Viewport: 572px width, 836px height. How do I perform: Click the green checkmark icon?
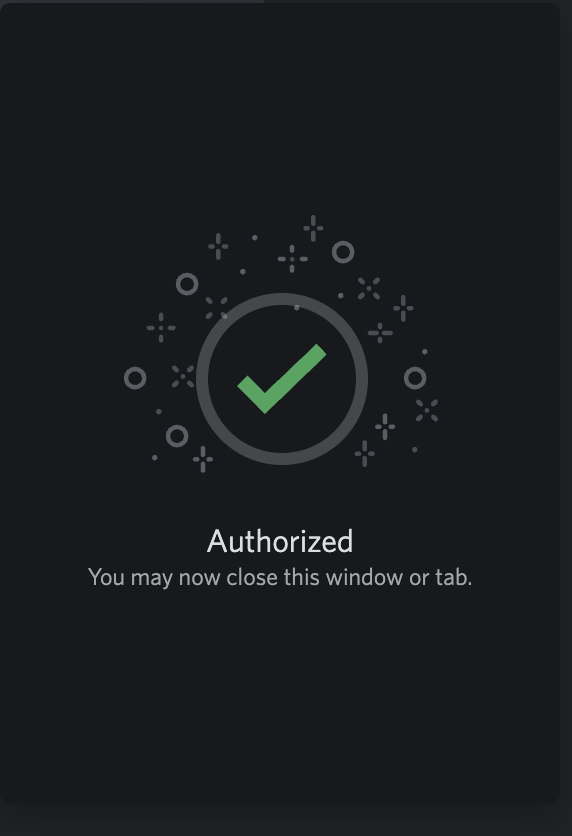[281, 379]
